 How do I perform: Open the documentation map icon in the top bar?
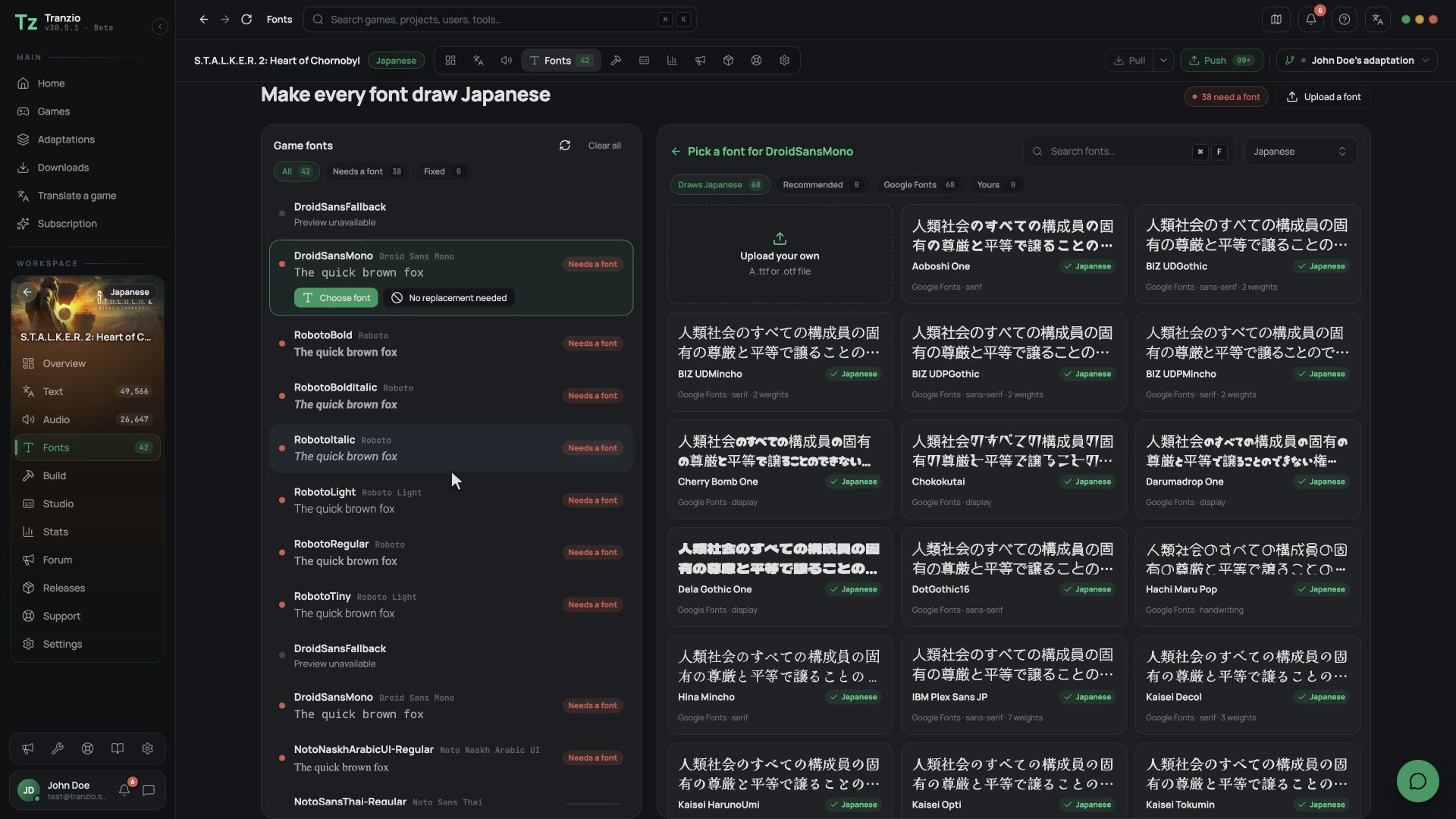click(1276, 20)
